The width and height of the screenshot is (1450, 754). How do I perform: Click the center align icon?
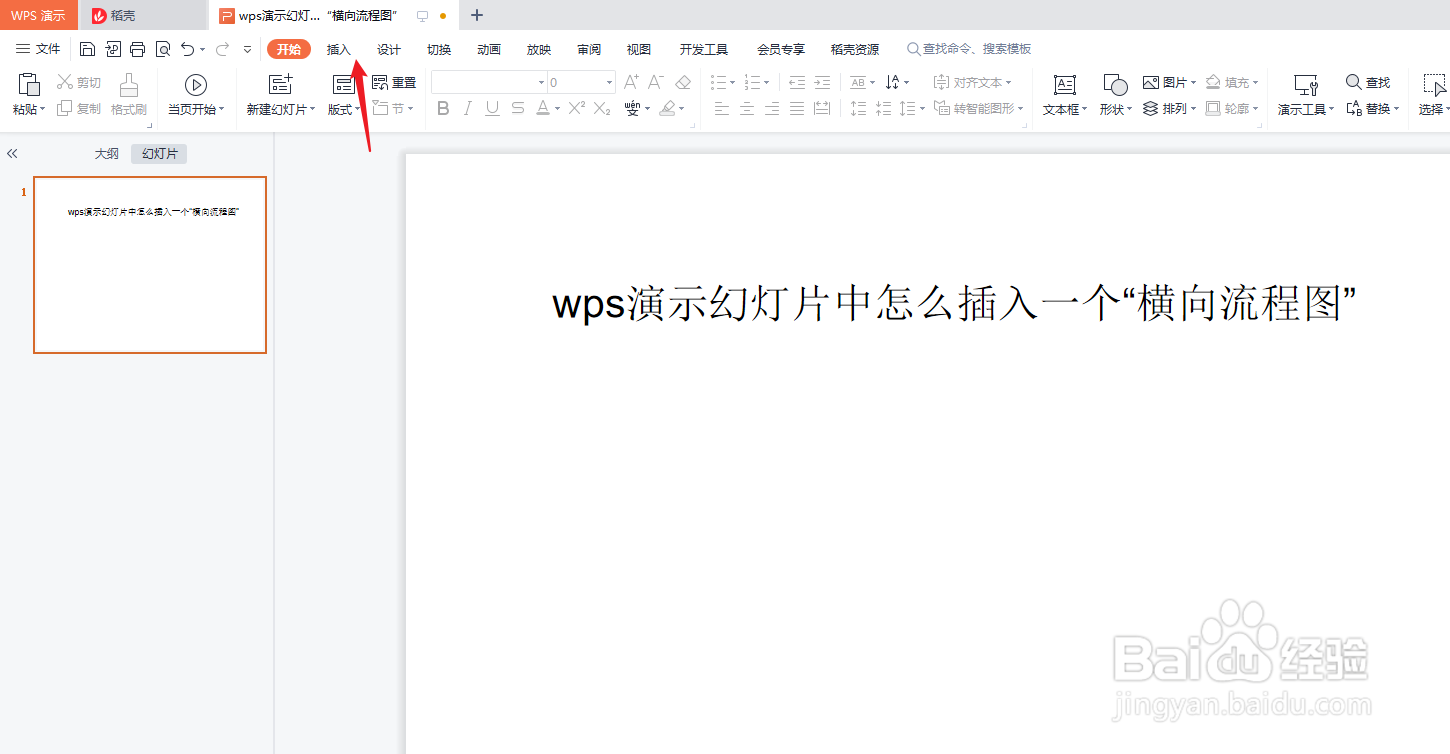coord(747,108)
